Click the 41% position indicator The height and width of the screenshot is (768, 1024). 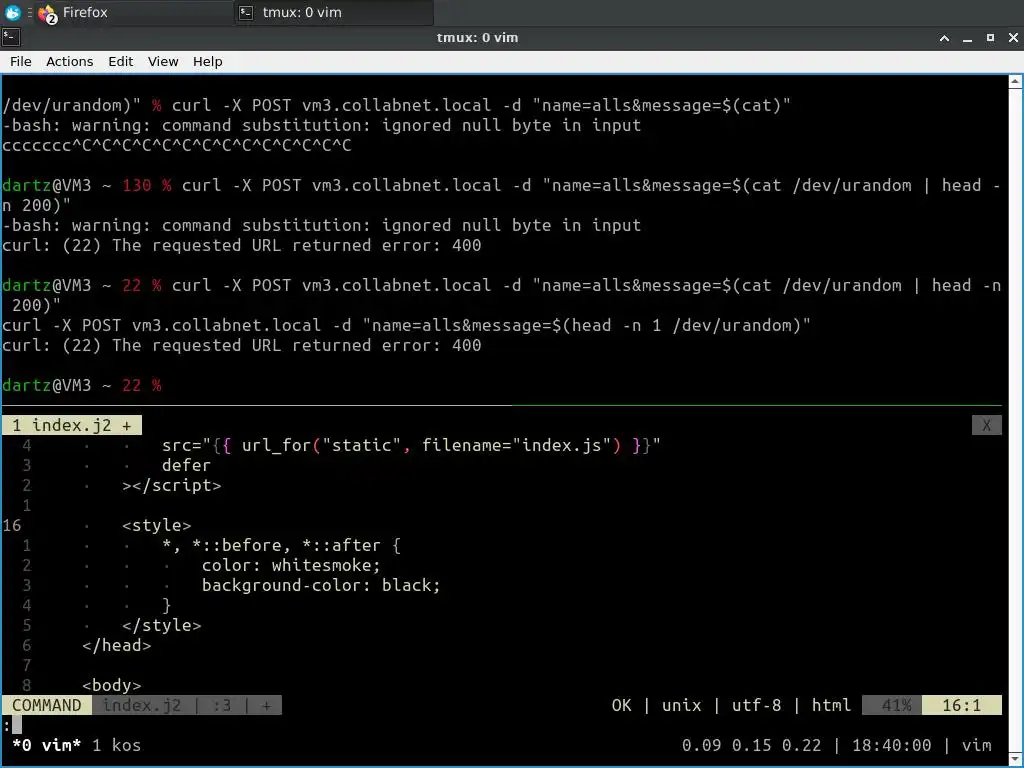click(x=891, y=705)
